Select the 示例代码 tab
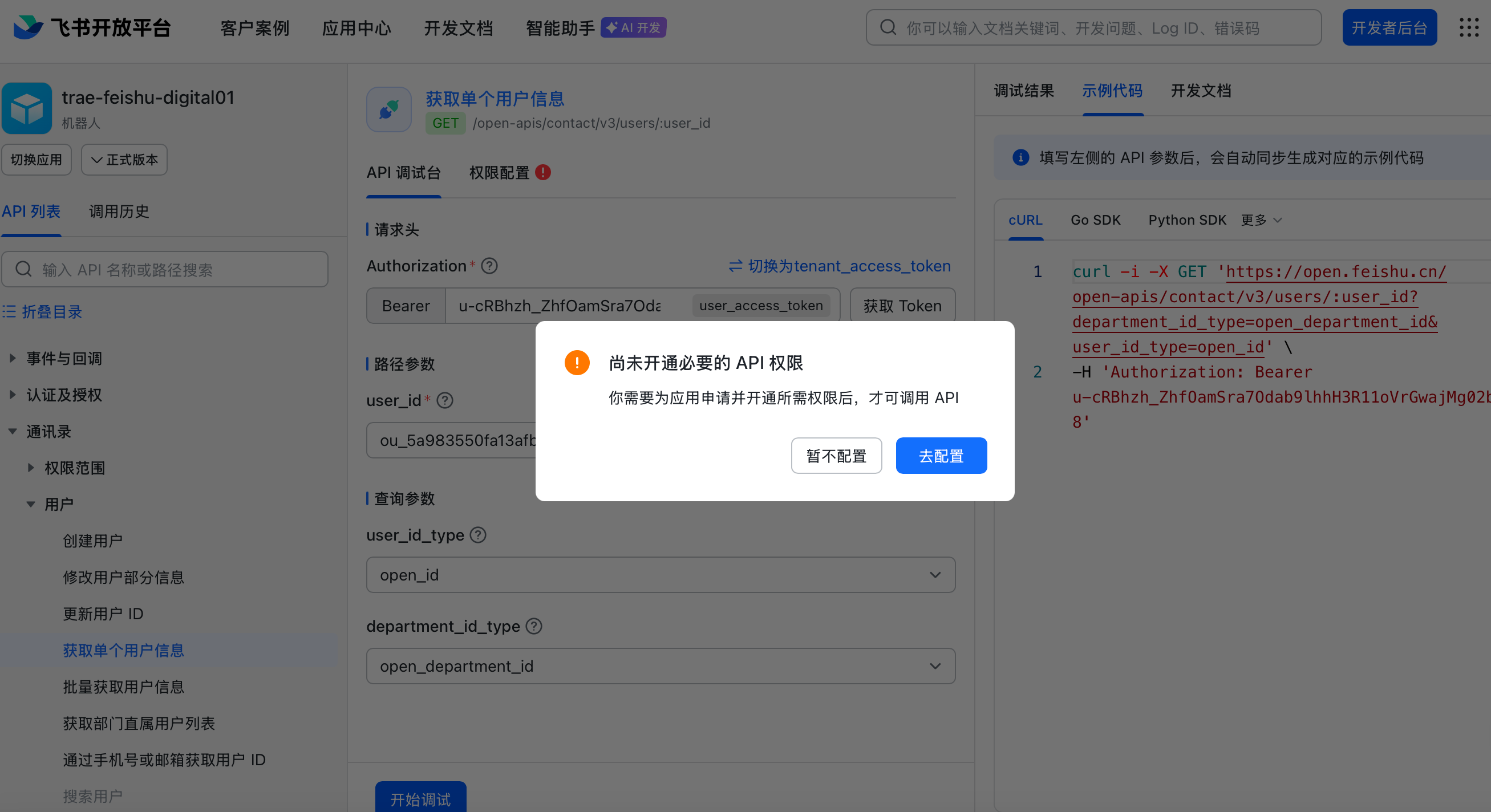Screen dimensions: 1491x812 pos(1112,90)
